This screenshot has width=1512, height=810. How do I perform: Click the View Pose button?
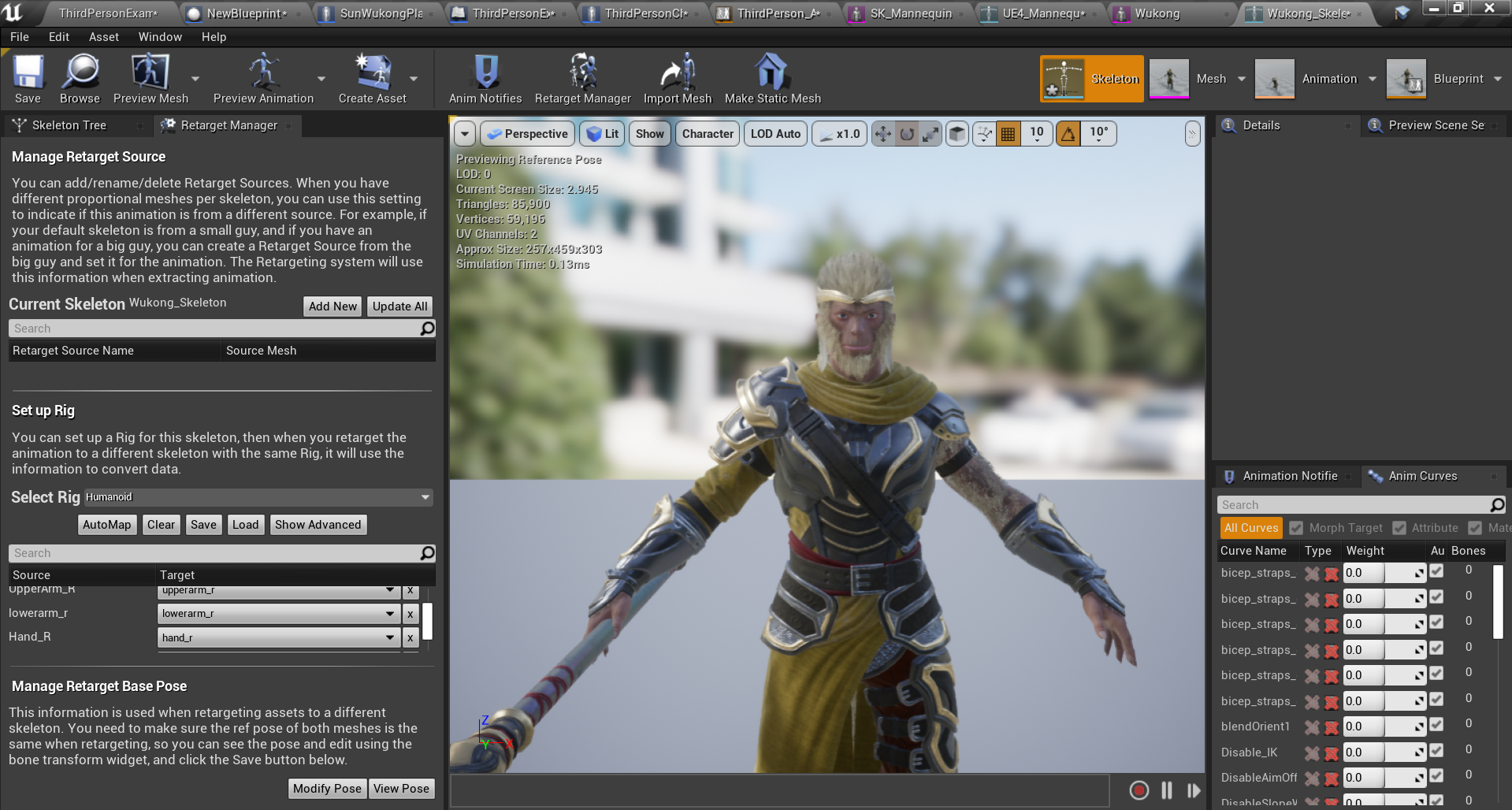pos(401,789)
